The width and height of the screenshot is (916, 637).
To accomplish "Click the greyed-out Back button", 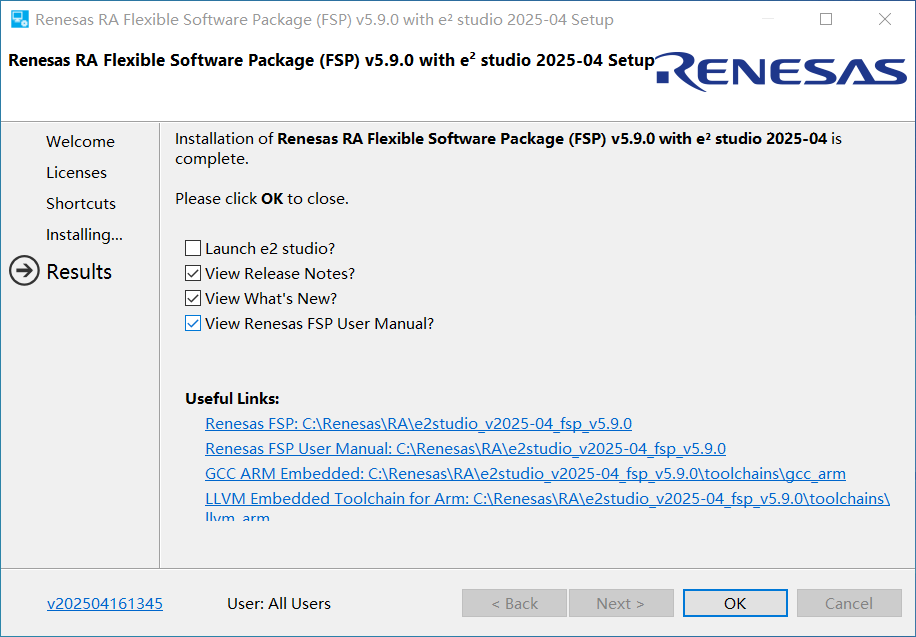I will pos(514,603).
